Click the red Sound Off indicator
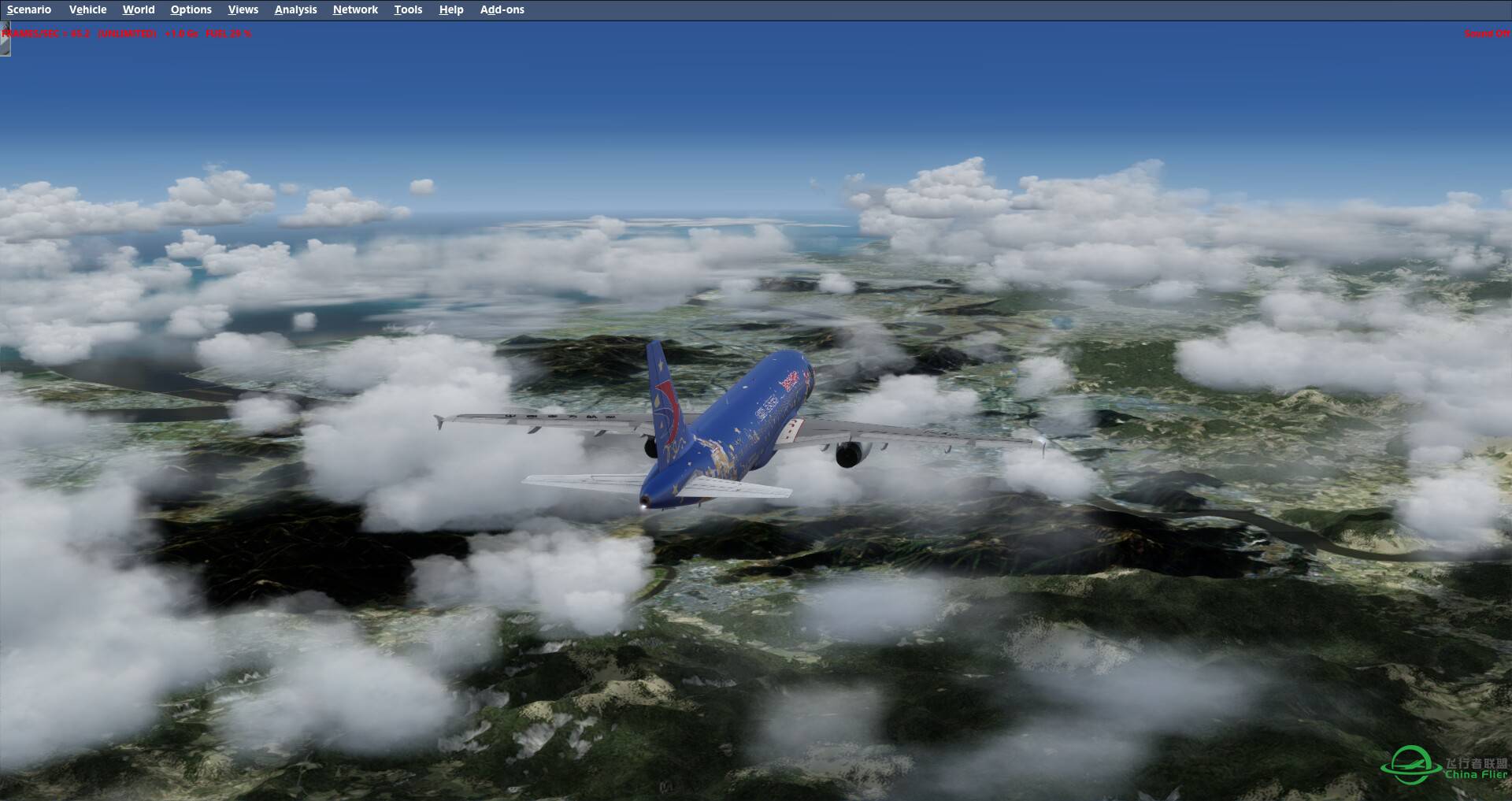Image resolution: width=1512 pixels, height=801 pixels. point(1487,33)
